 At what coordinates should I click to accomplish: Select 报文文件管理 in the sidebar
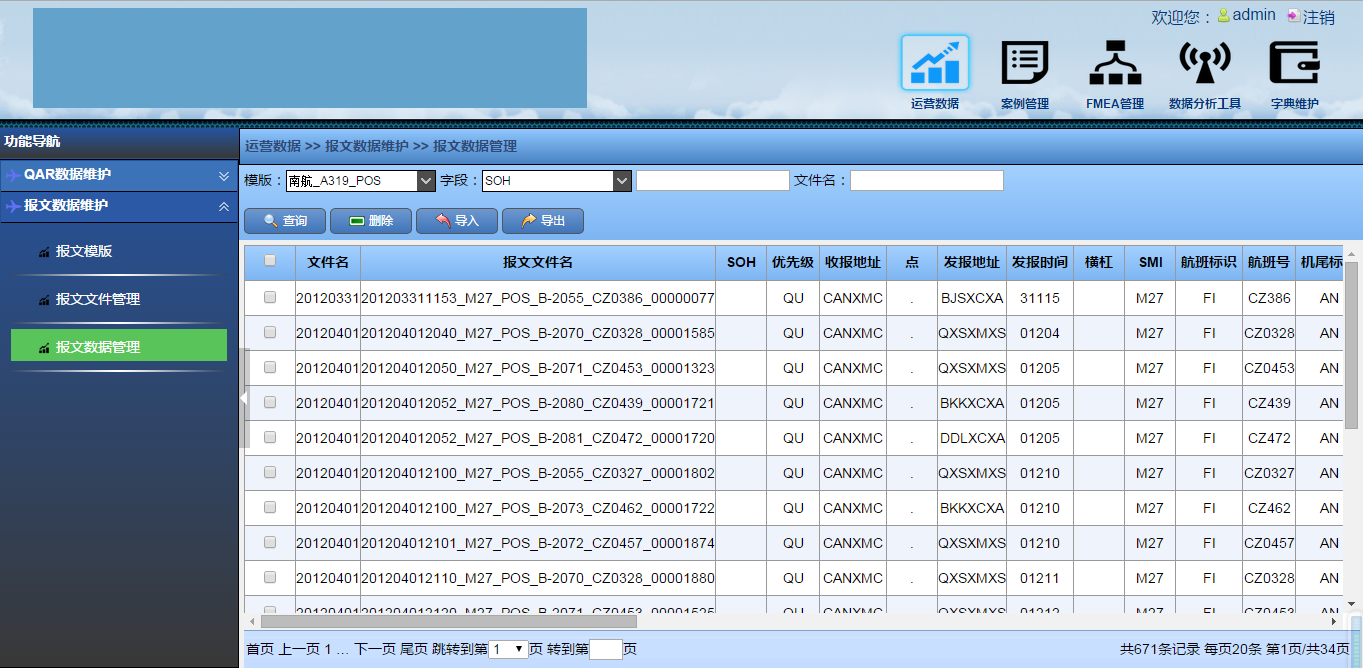(97, 299)
